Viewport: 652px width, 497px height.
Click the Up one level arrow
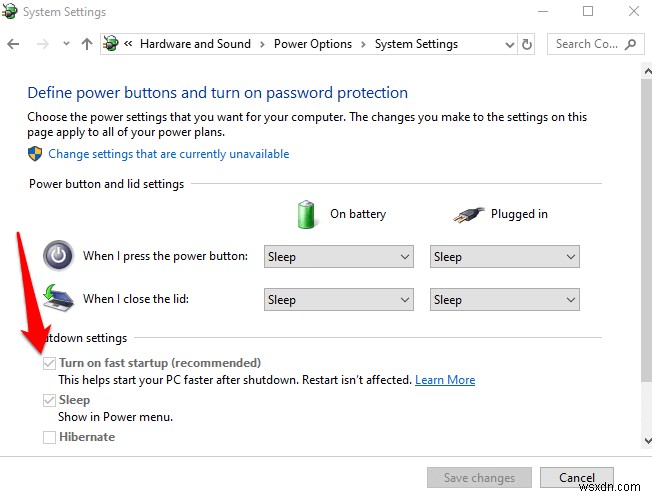point(87,44)
